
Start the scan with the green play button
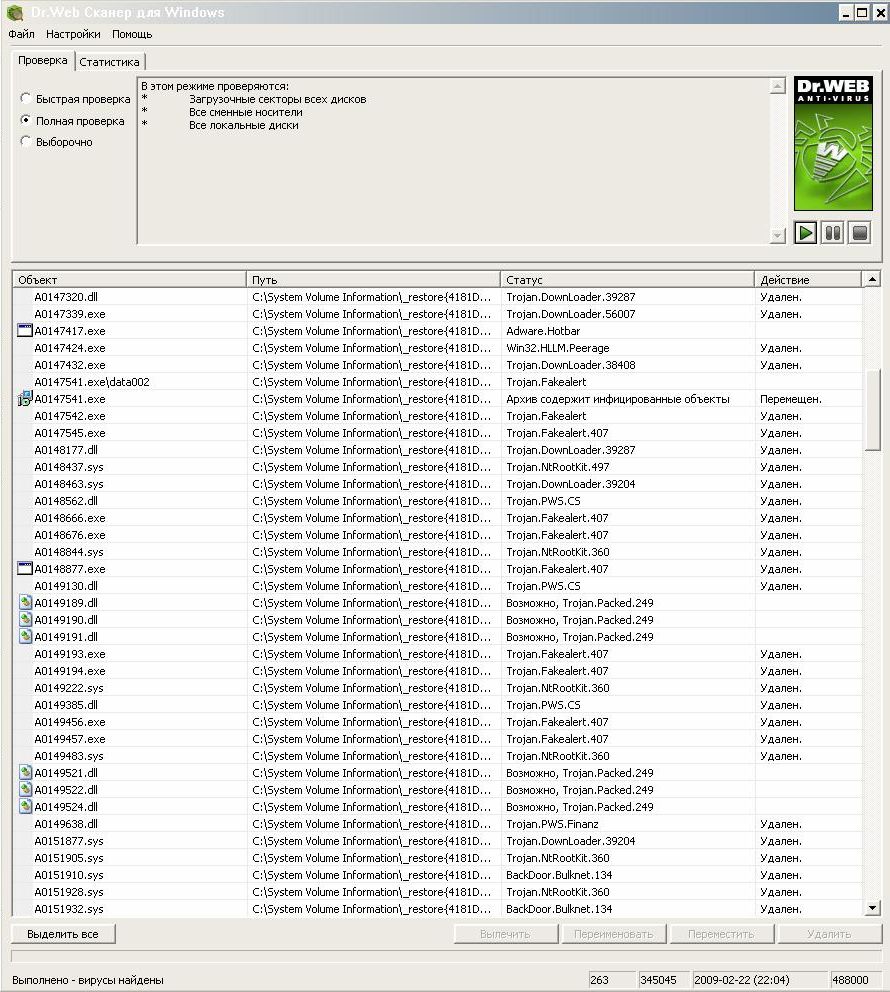[806, 233]
